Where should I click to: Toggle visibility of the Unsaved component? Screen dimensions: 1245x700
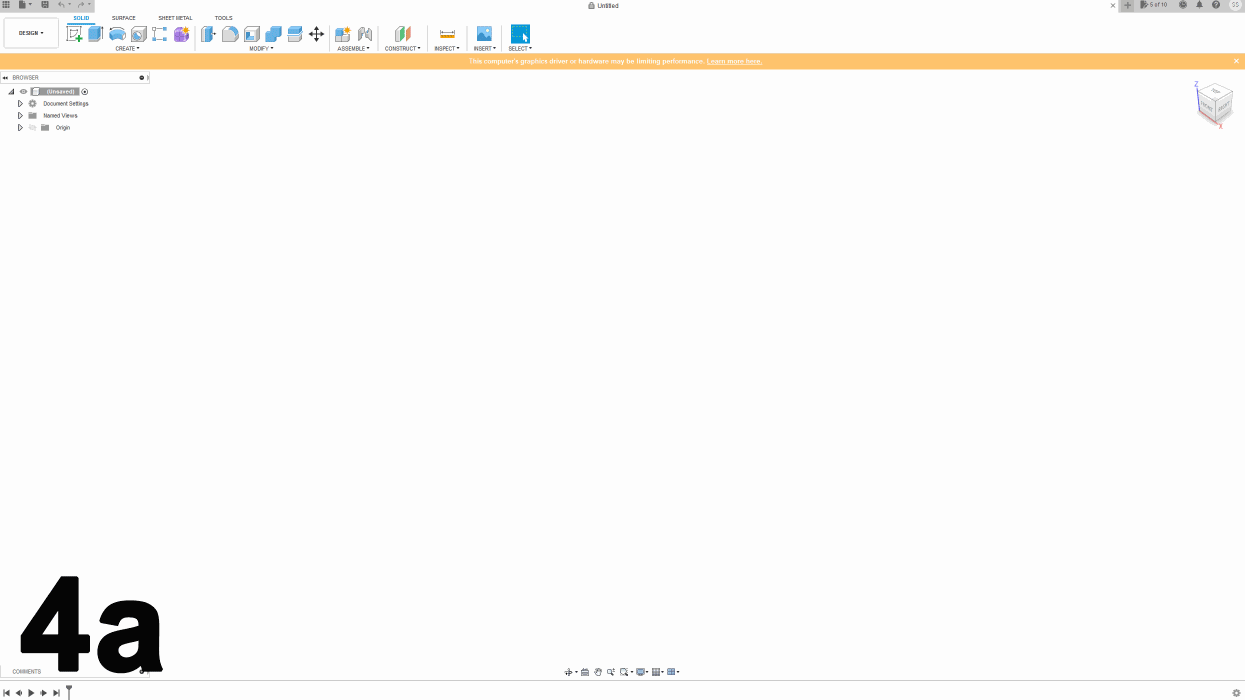click(x=23, y=91)
